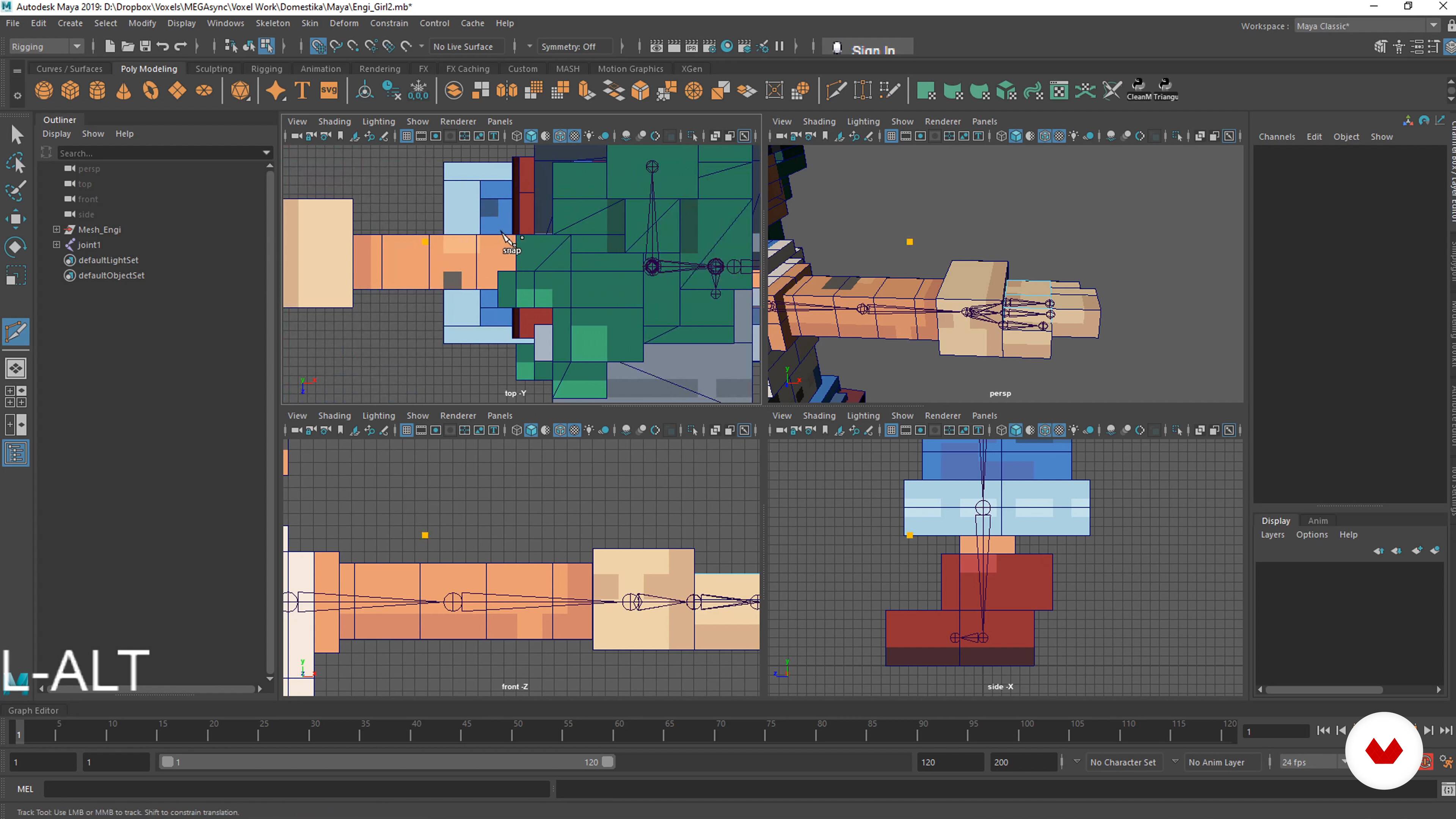Open the Skeleton menu
Viewport: 1456px width, 819px height.
click(x=273, y=23)
